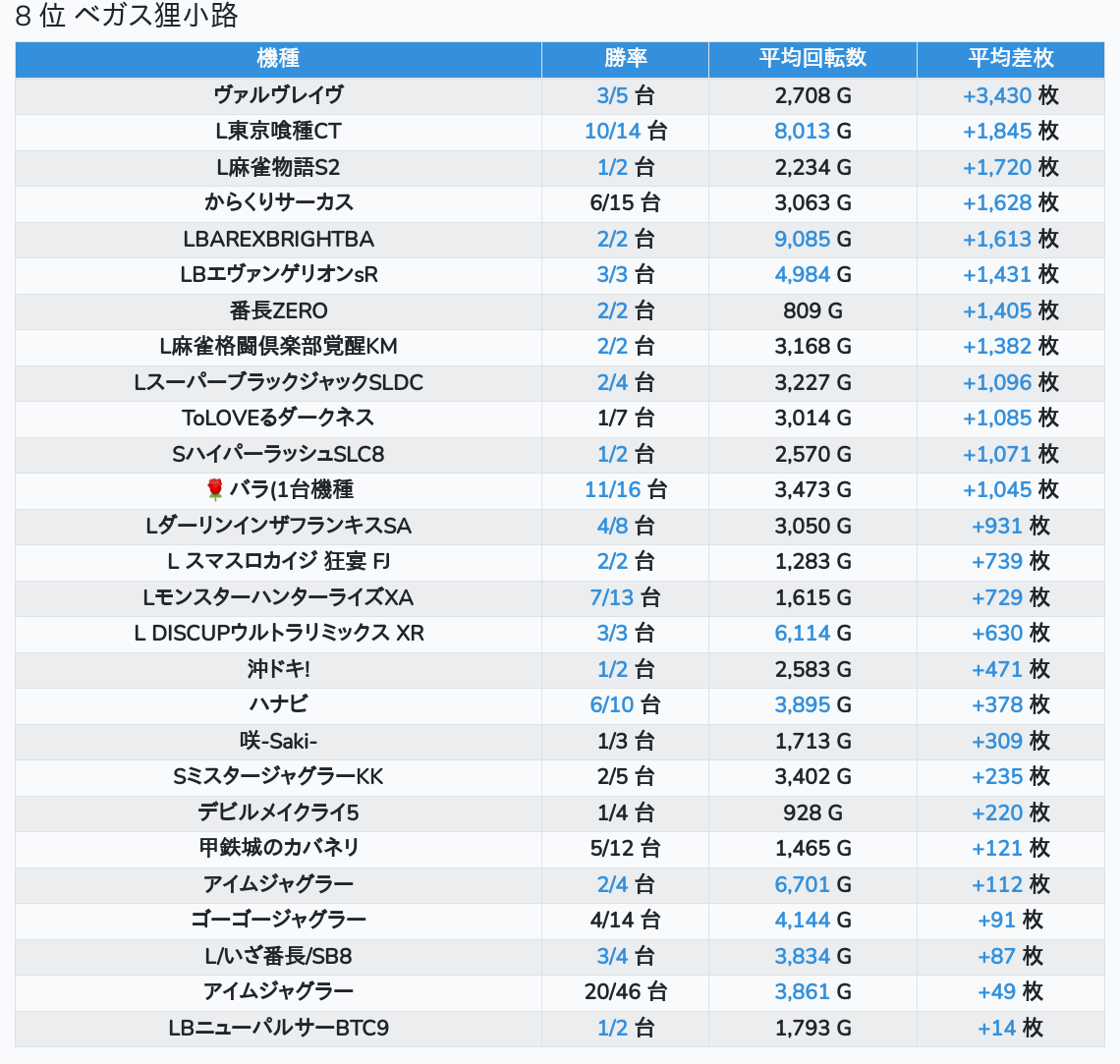
Task: Select L スマスロカイジ 狂宴 FJ
Action: point(279,562)
